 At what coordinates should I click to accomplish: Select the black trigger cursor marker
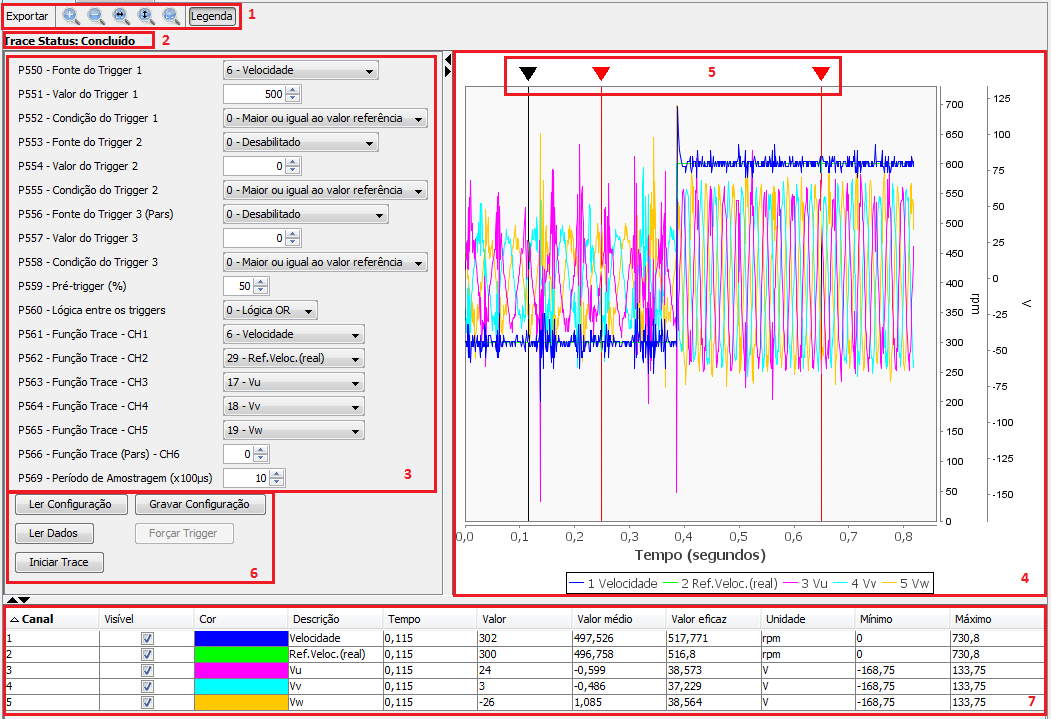[528, 73]
